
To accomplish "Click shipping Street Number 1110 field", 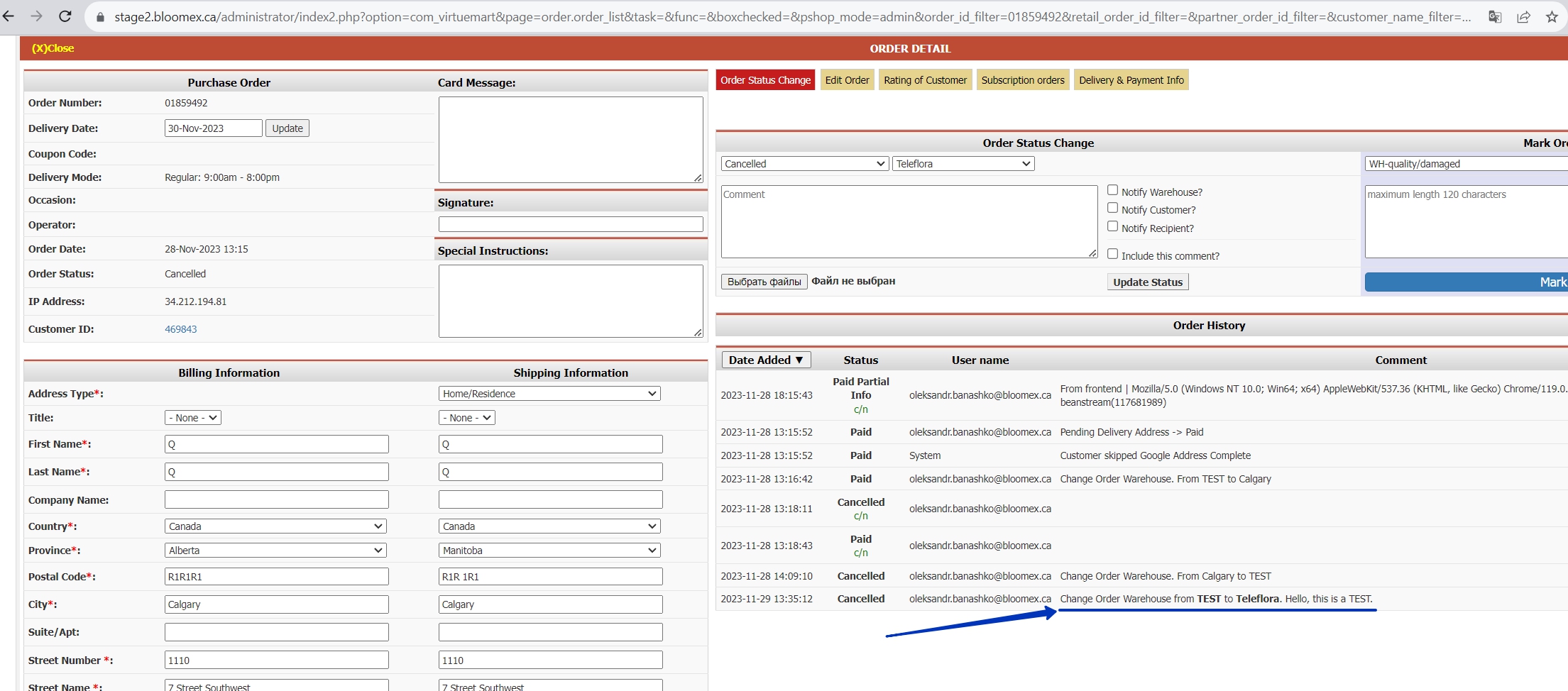I will [550, 660].
